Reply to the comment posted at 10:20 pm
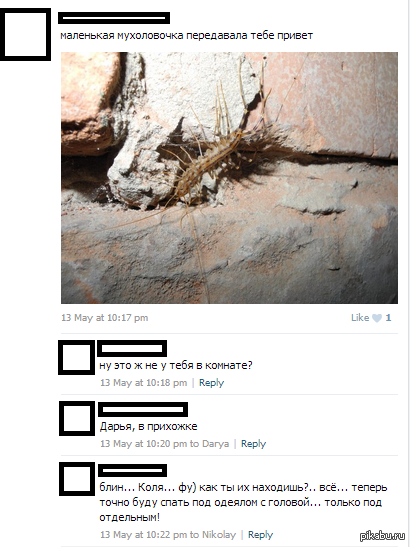This screenshot has height=547, width=410. [x=253, y=444]
